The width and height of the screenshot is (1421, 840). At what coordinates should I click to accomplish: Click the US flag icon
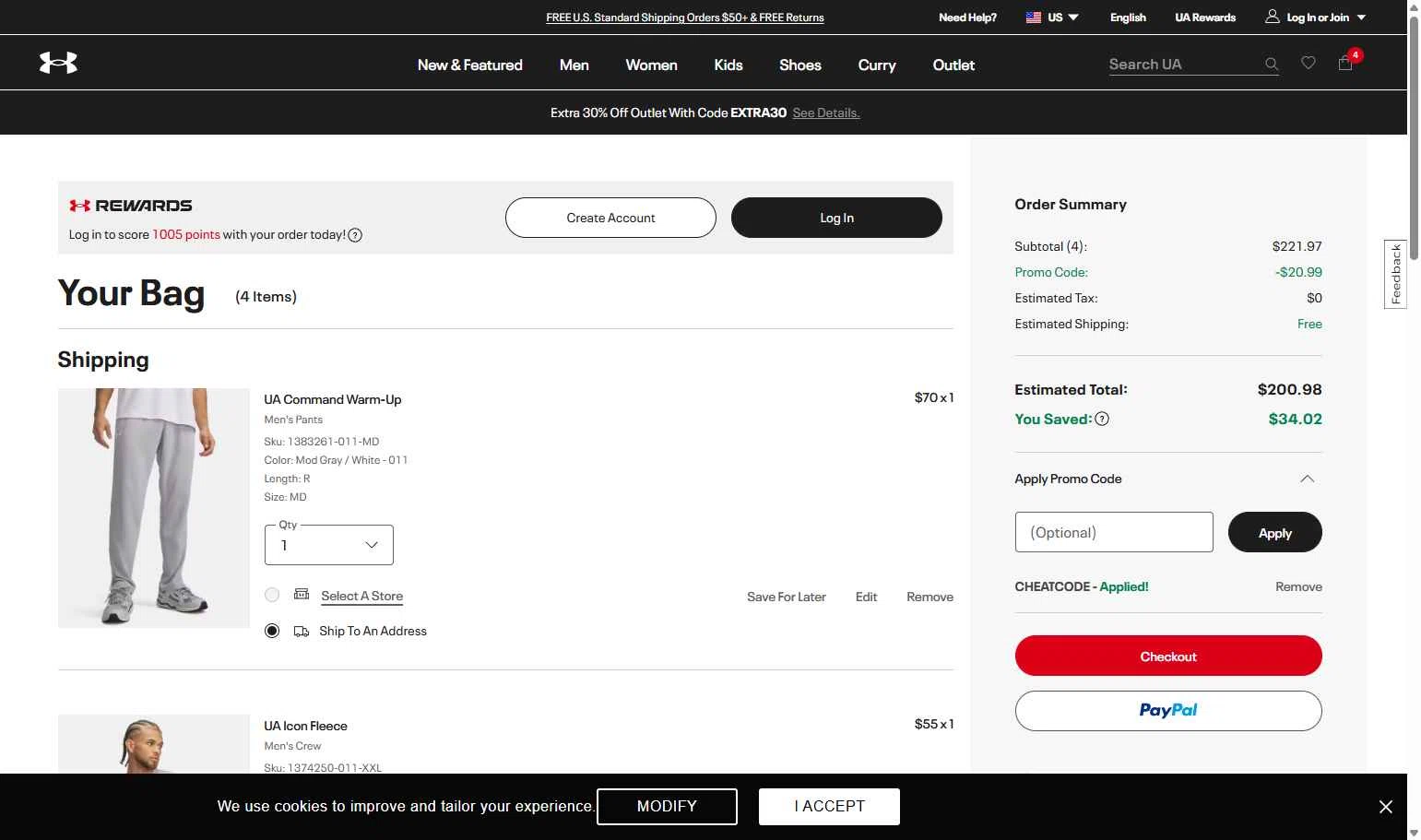[x=1034, y=18]
